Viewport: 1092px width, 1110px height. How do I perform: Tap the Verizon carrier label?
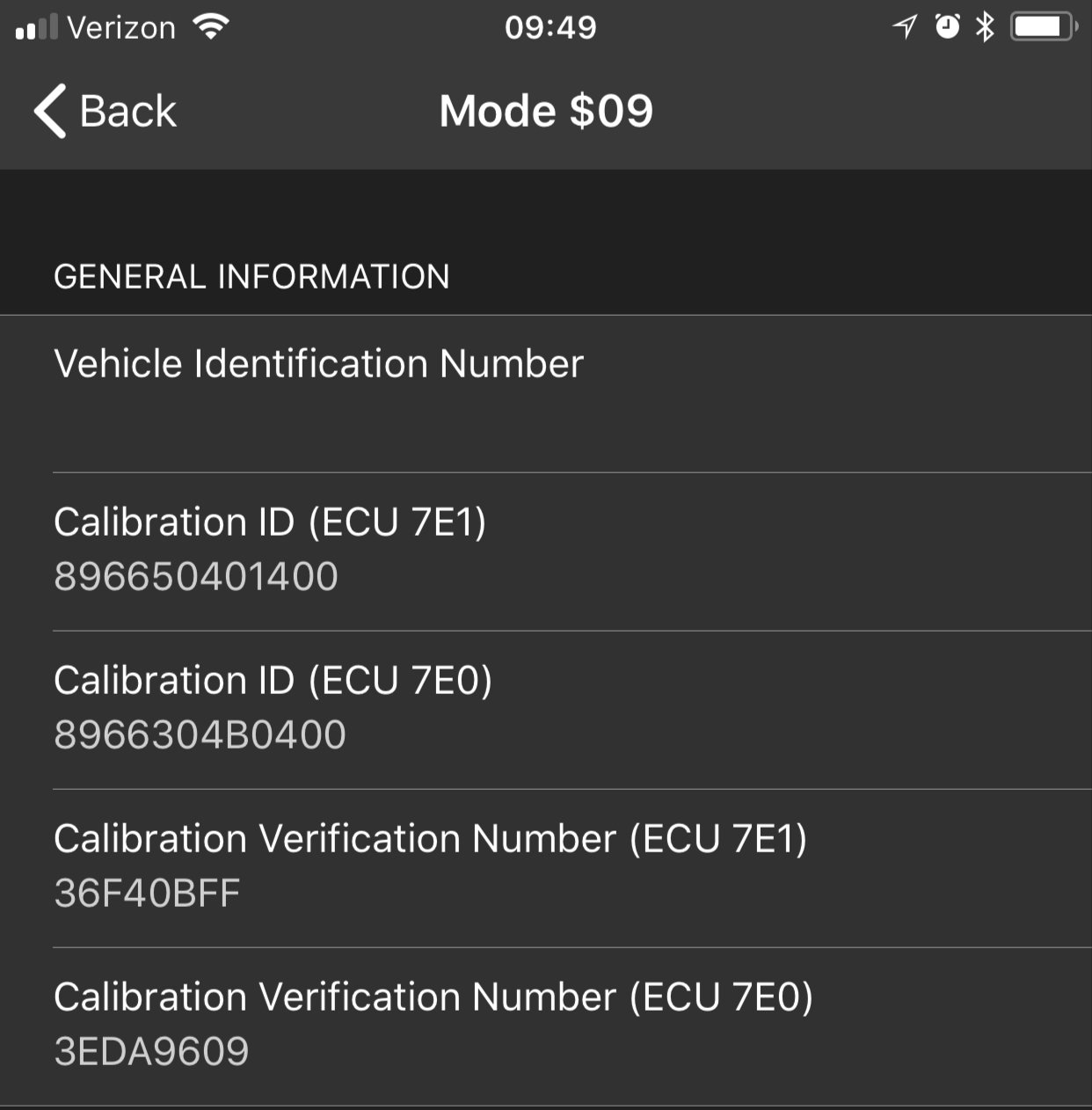[121, 28]
